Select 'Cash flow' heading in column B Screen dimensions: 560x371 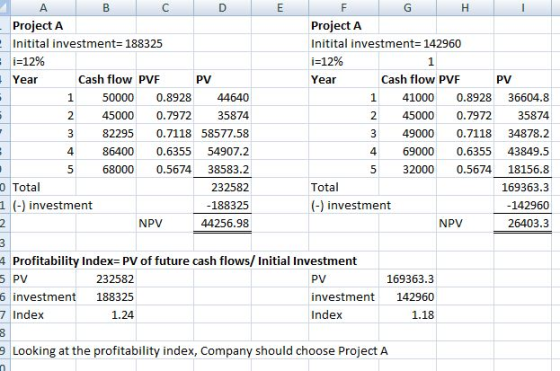click(105, 79)
